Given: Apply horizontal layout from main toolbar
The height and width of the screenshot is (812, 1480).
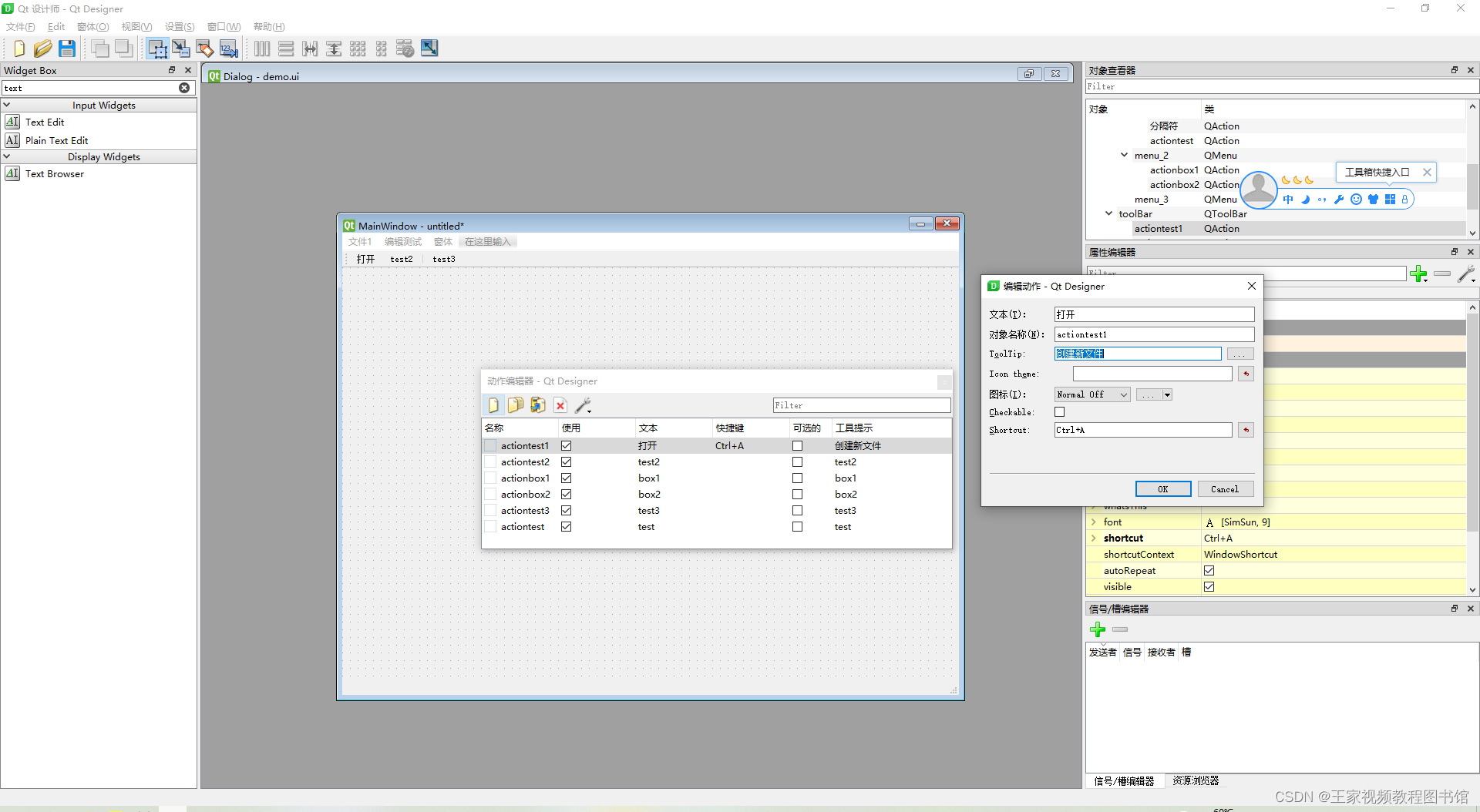Looking at the screenshot, I should point(262,49).
